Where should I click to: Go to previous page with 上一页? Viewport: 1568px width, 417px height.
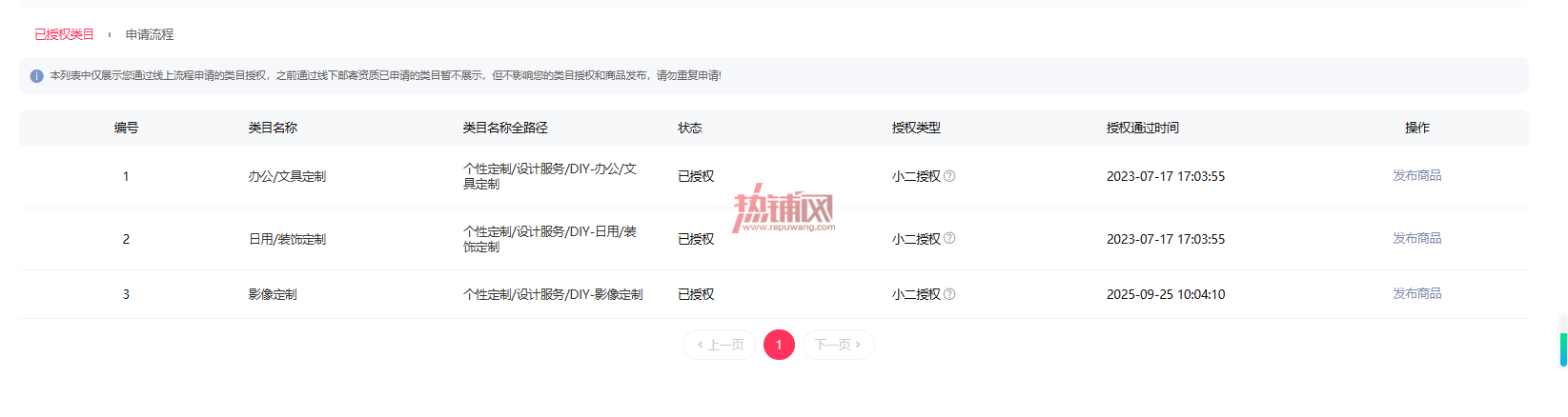(x=720, y=345)
